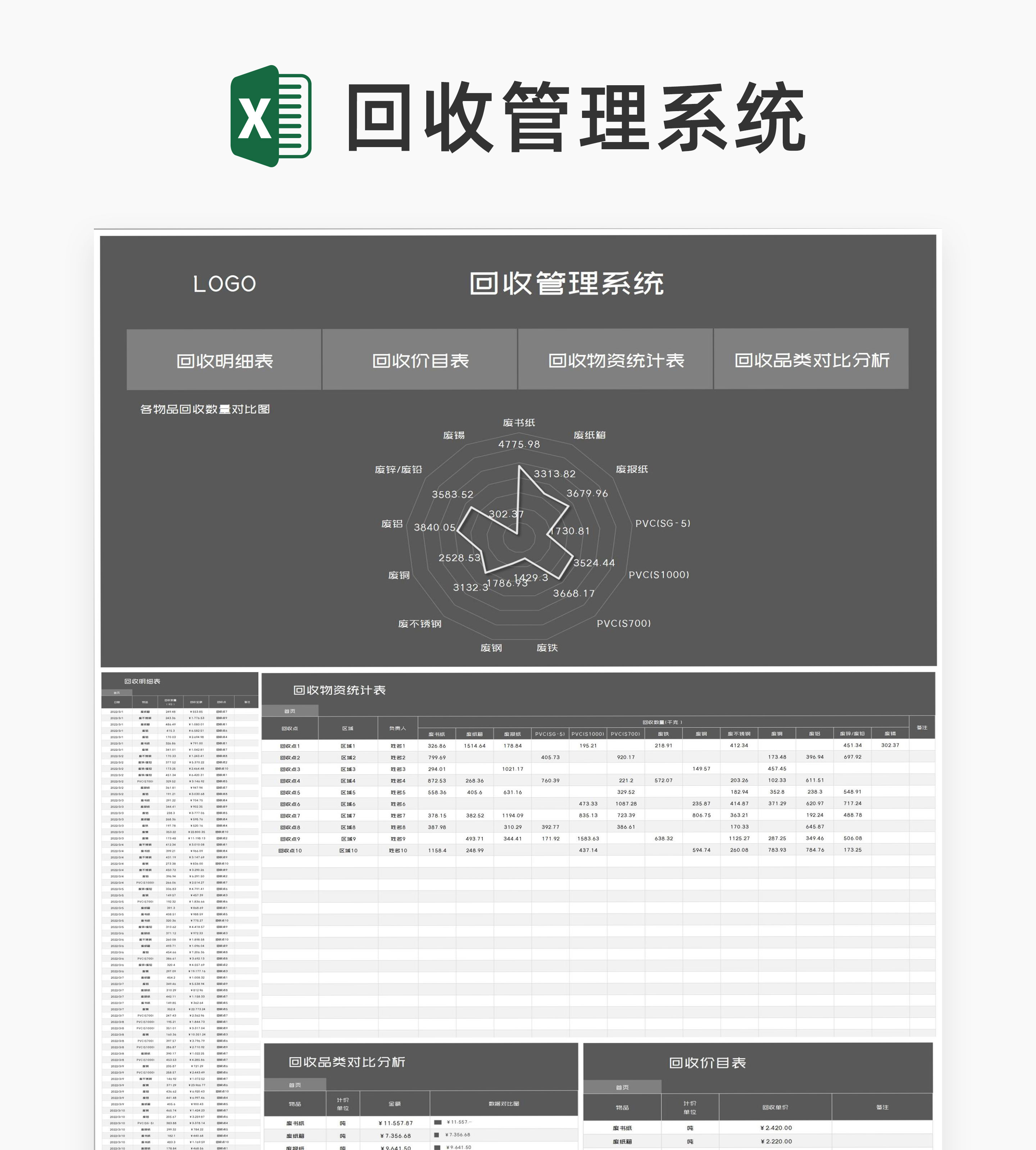Select the 数据对比图 column header
The height and width of the screenshot is (1150, 1036).
pyautogui.click(x=504, y=1103)
